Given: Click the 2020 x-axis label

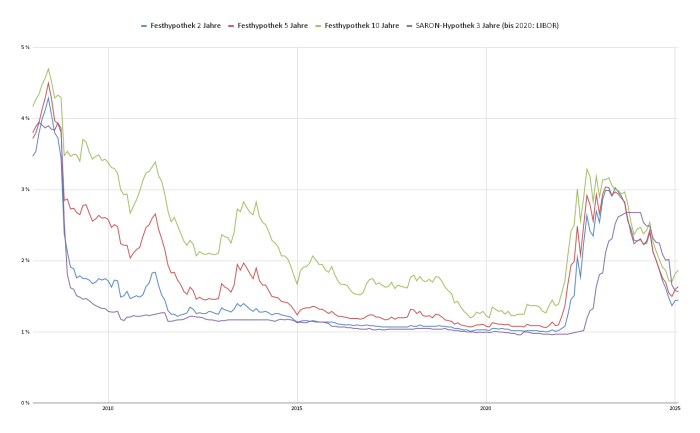Looking at the screenshot, I should [x=486, y=408].
